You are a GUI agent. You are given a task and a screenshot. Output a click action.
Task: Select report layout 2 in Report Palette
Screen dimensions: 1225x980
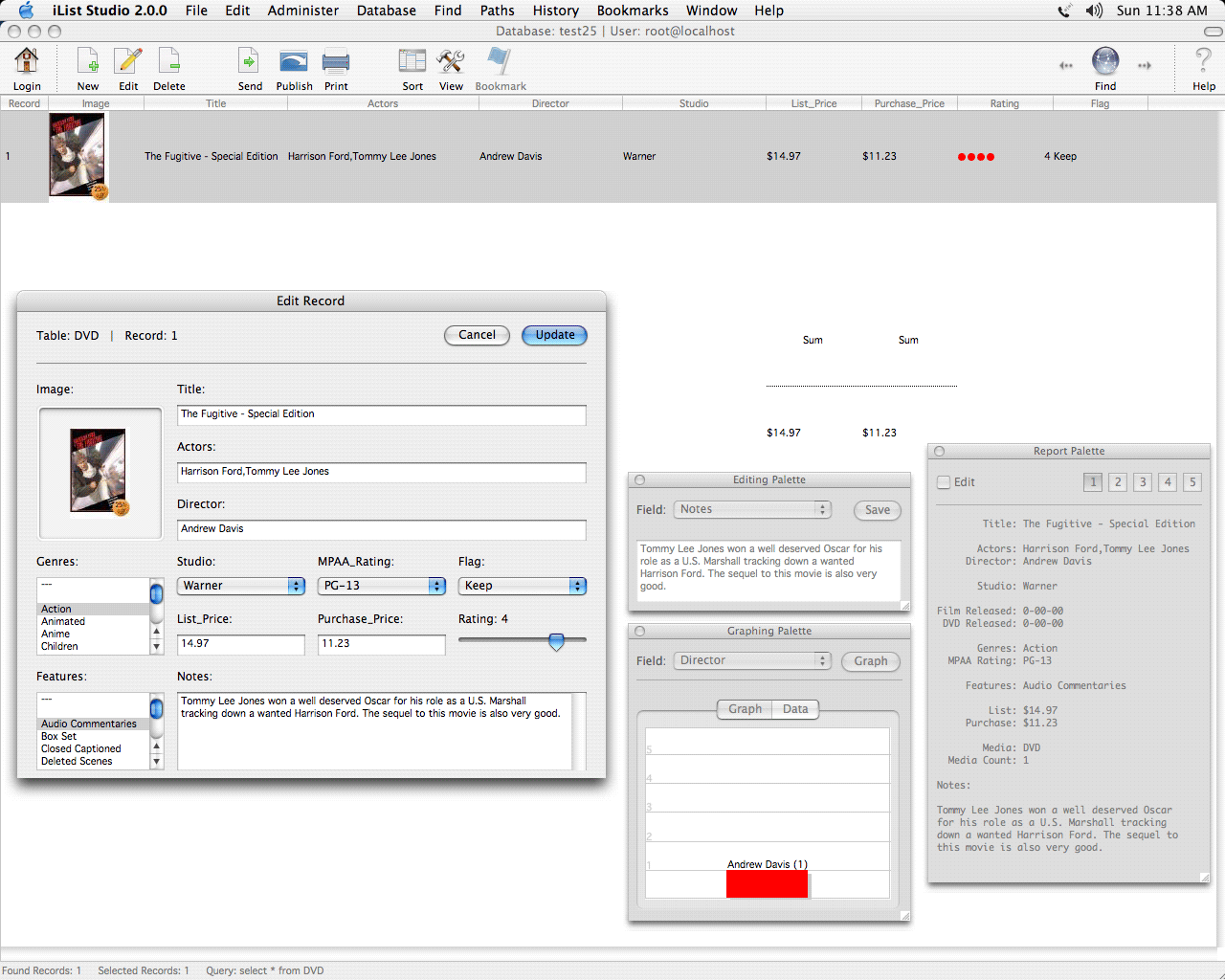[x=1118, y=482]
